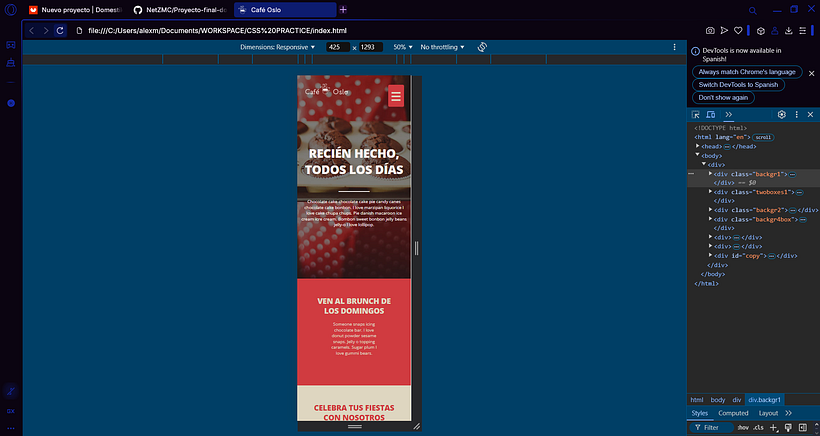The width and height of the screenshot is (820, 436).
Task: Toggle element classes with .cls button
Action: click(x=758, y=428)
